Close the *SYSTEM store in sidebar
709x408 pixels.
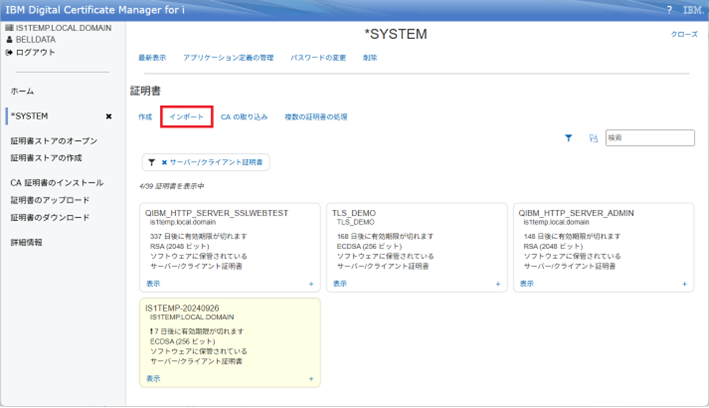coord(109,116)
